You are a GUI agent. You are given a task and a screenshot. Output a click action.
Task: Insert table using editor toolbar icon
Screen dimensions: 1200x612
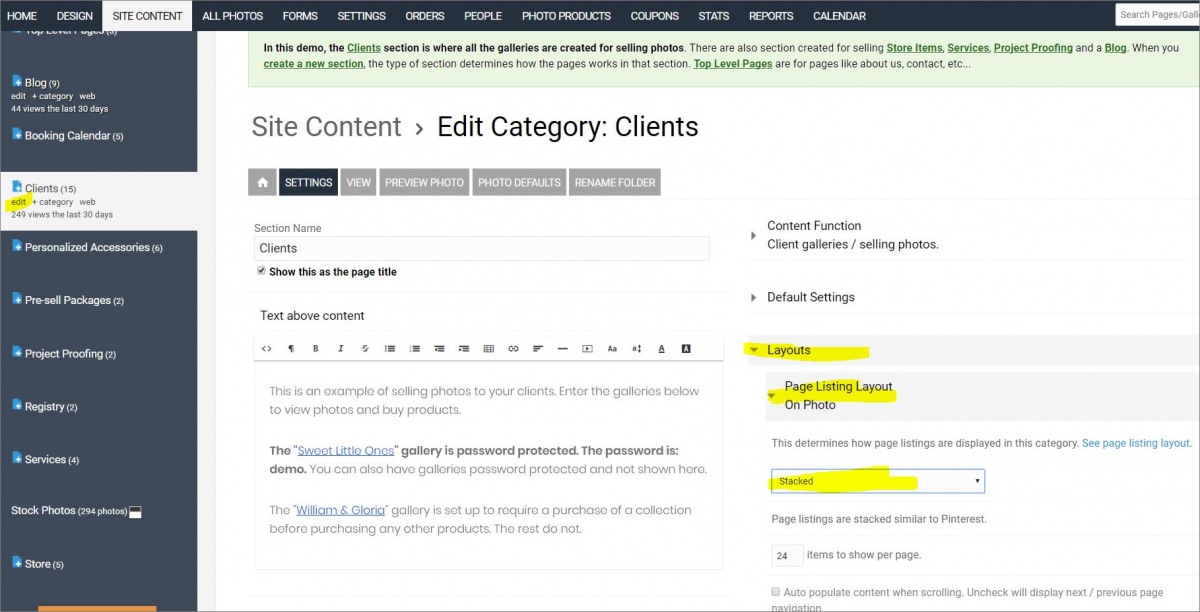[x=489, y=349]
